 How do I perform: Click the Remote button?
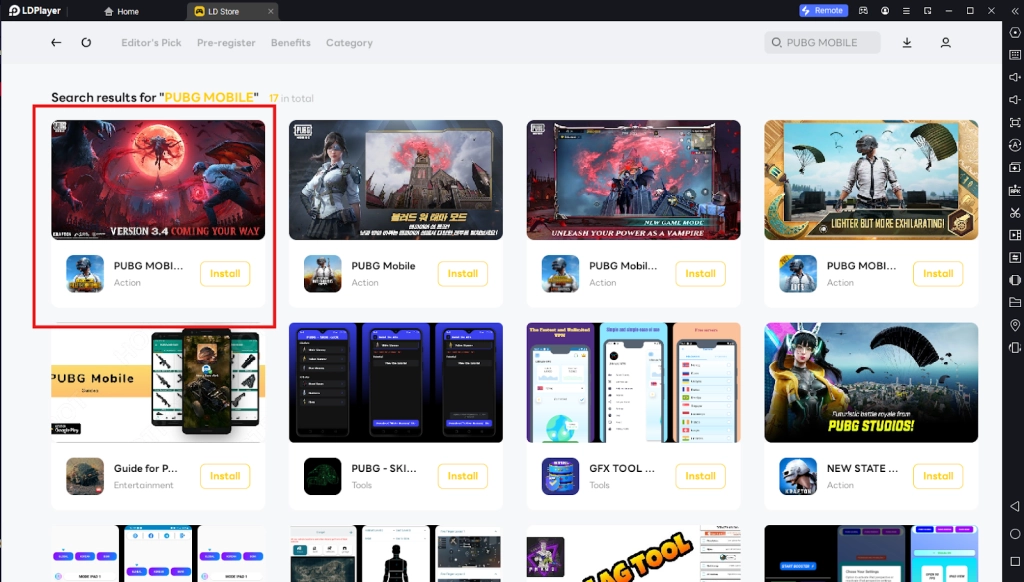824,10
